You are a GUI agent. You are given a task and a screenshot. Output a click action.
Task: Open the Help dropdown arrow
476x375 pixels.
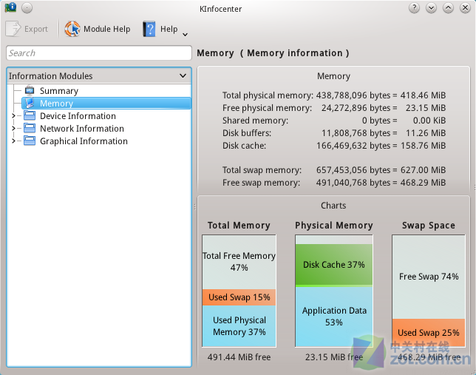point(185,34)
